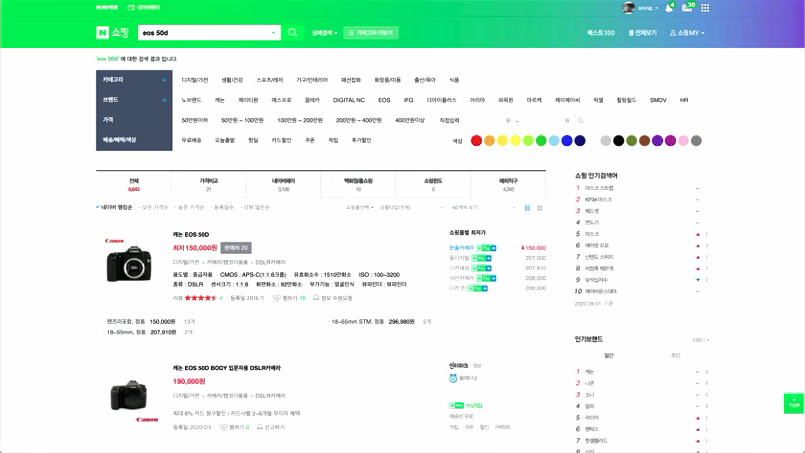Open the 상품타입(전체) dropdown

[411, 207]
